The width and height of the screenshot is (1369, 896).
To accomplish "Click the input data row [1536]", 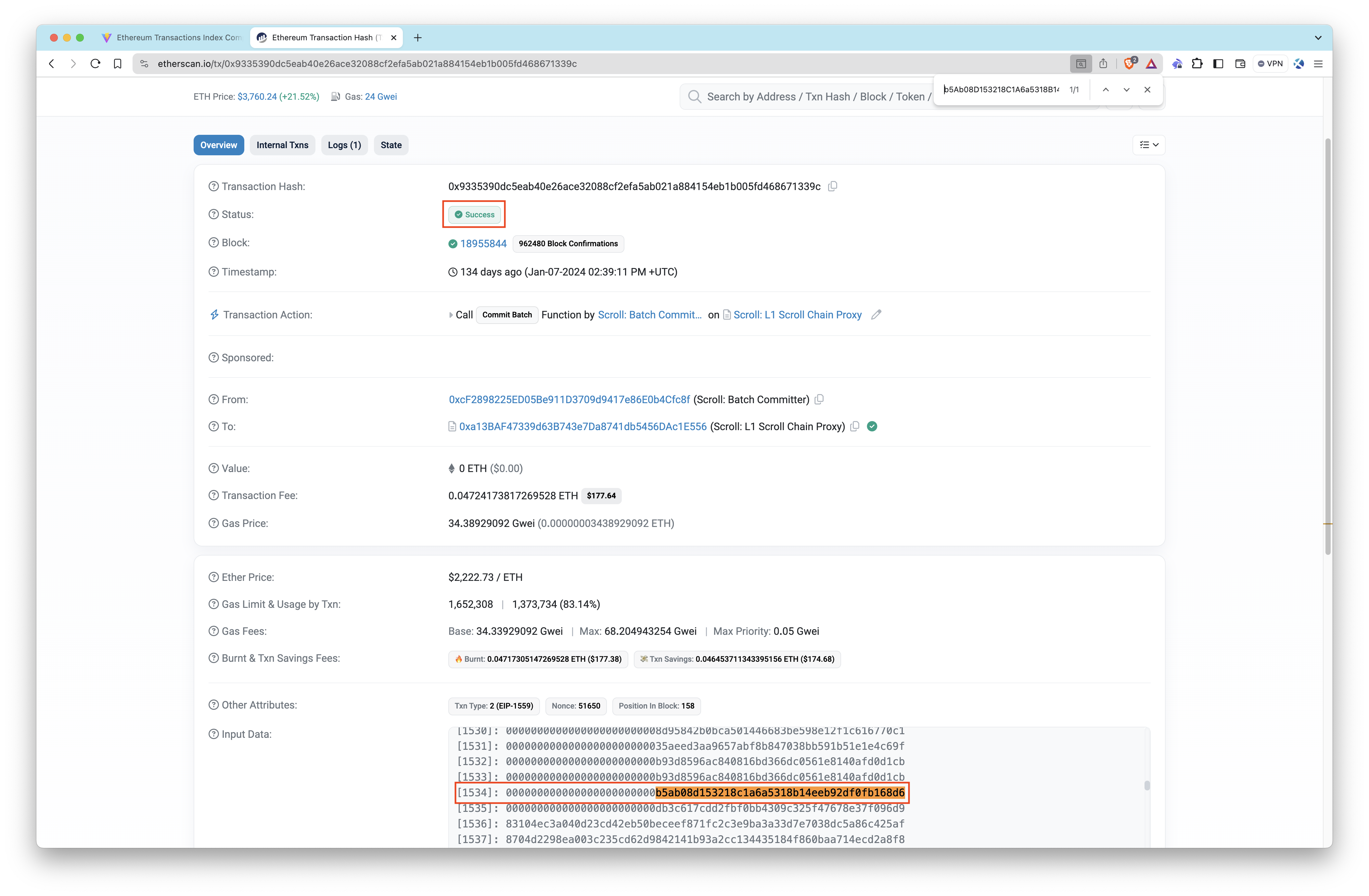I will (681, 824).
